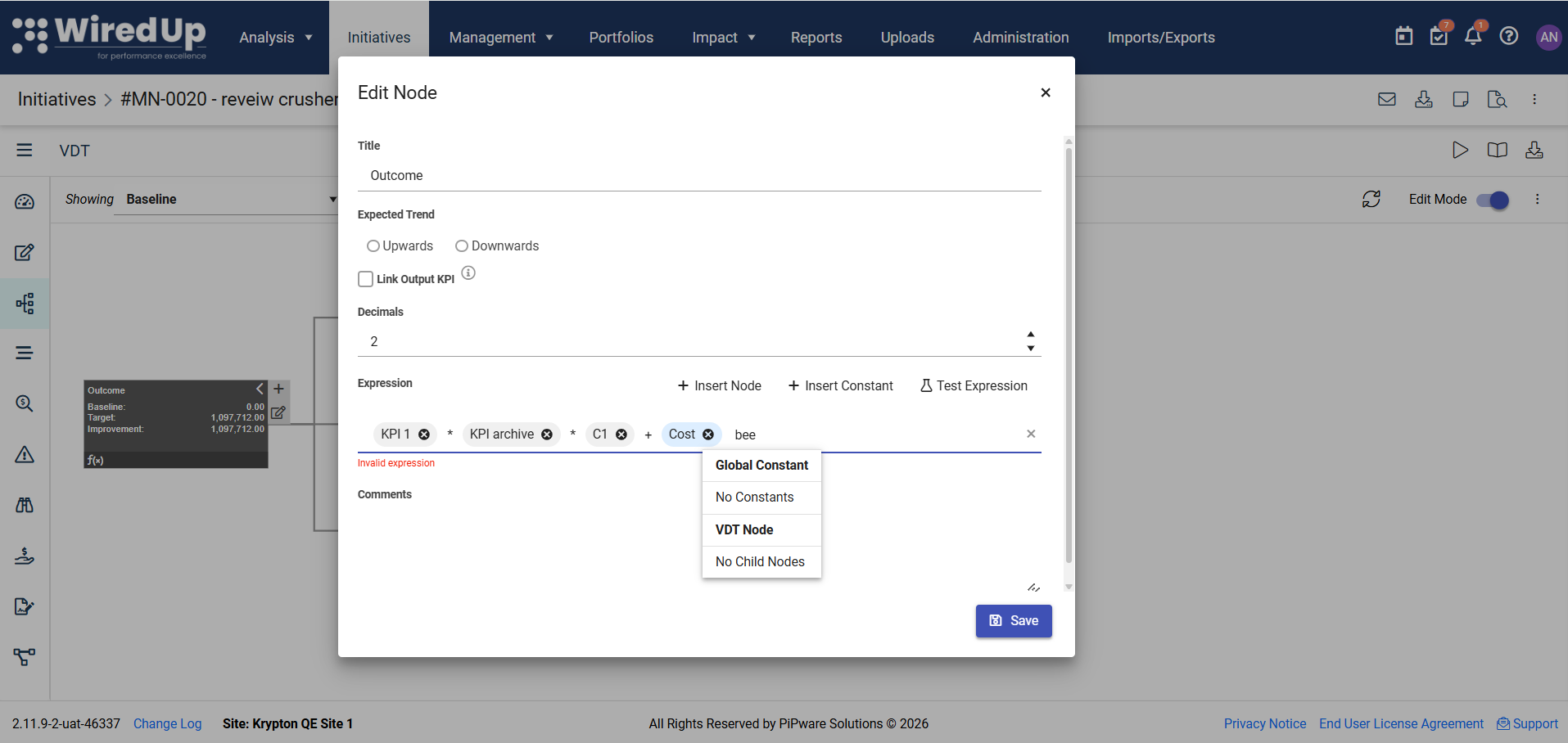
Task: Open the Management dropdown menu
Action: (501, 38)
